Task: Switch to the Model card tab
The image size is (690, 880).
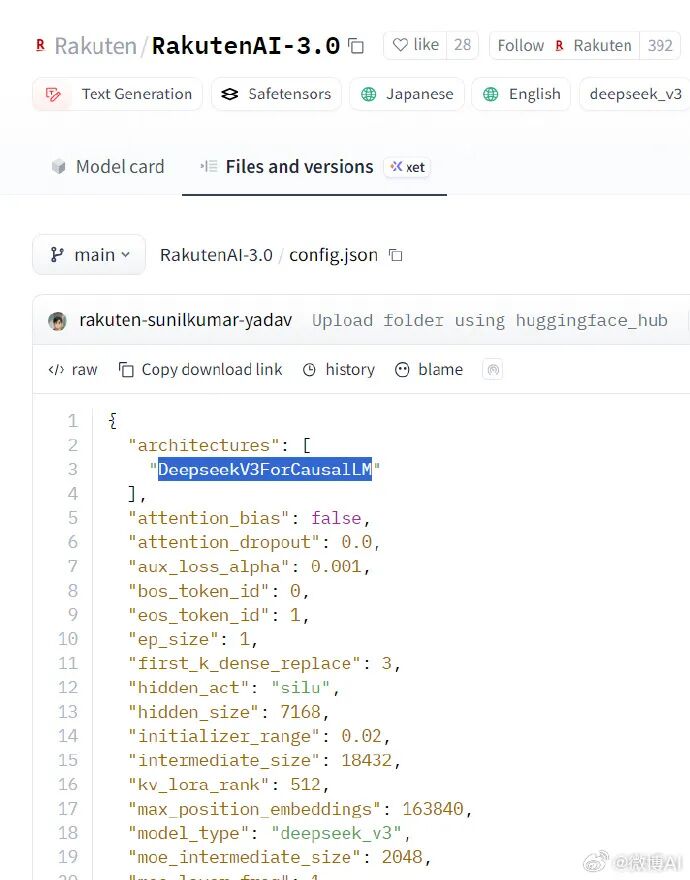Action: tap(107, 167)
